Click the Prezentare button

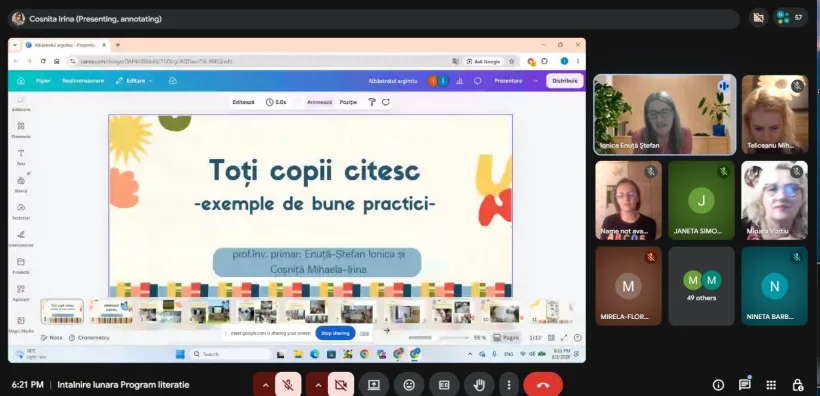point(508,81)
